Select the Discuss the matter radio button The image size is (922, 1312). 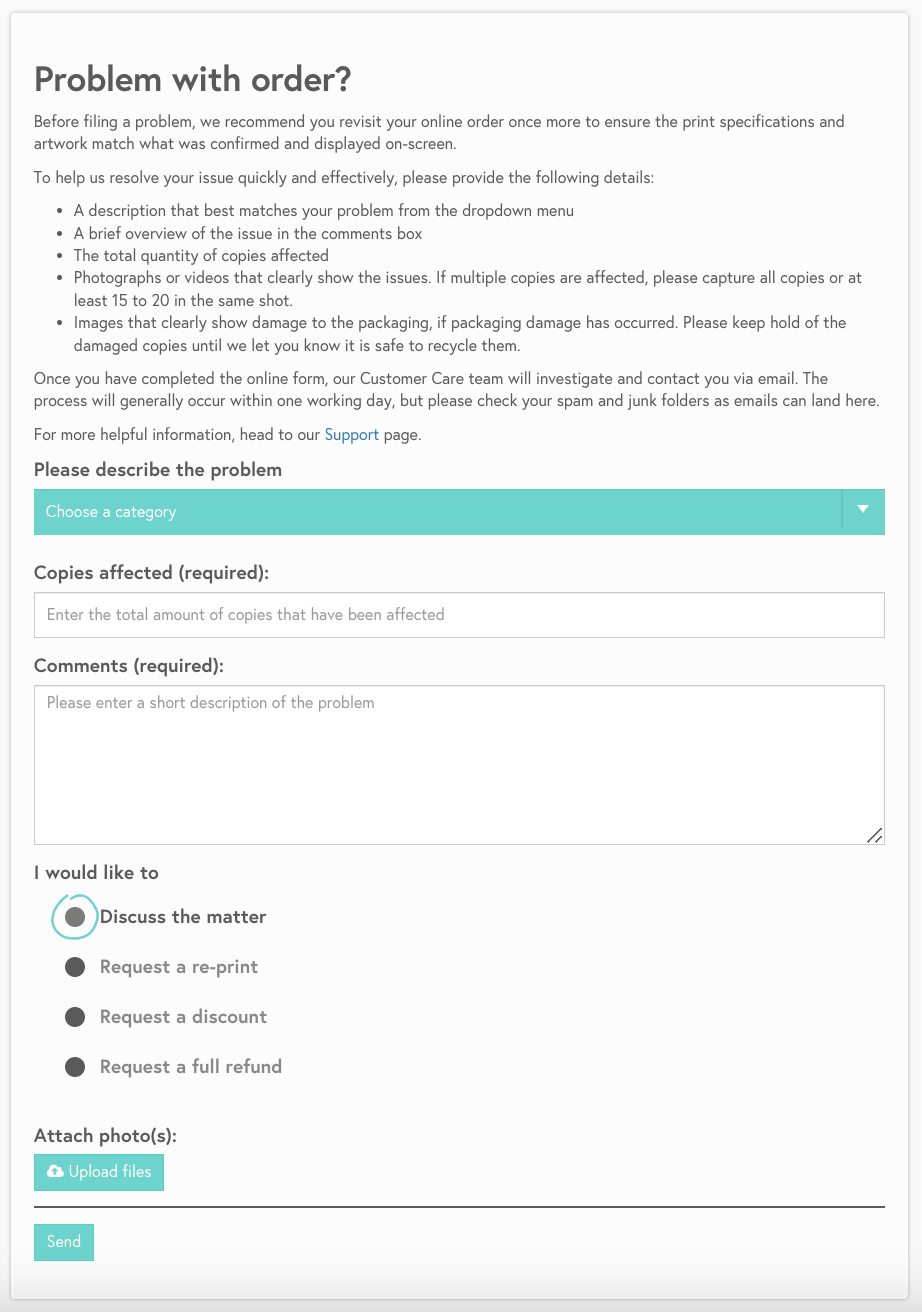coord(75,917)
